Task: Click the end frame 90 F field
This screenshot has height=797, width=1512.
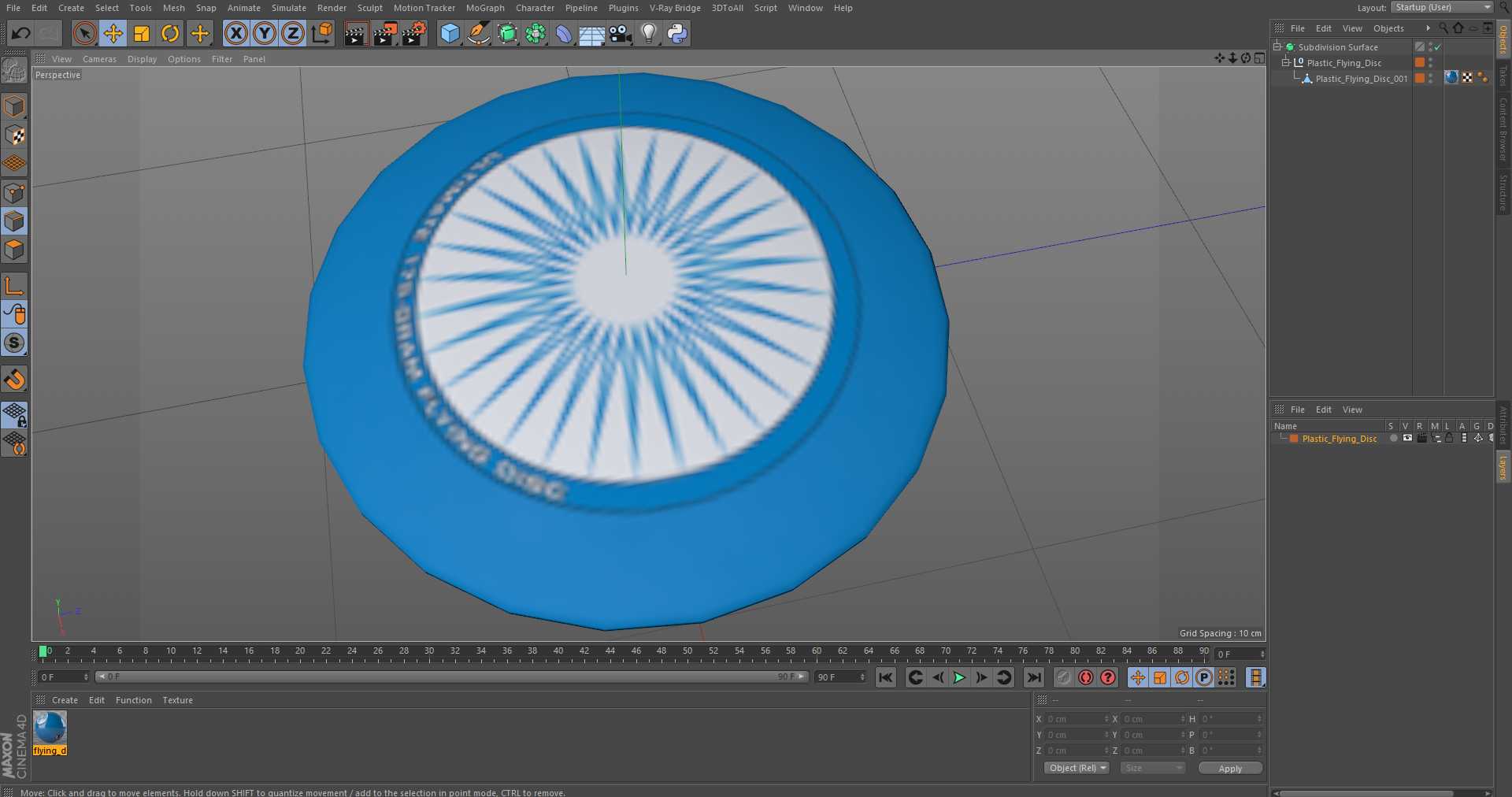Action: (840, 677)
